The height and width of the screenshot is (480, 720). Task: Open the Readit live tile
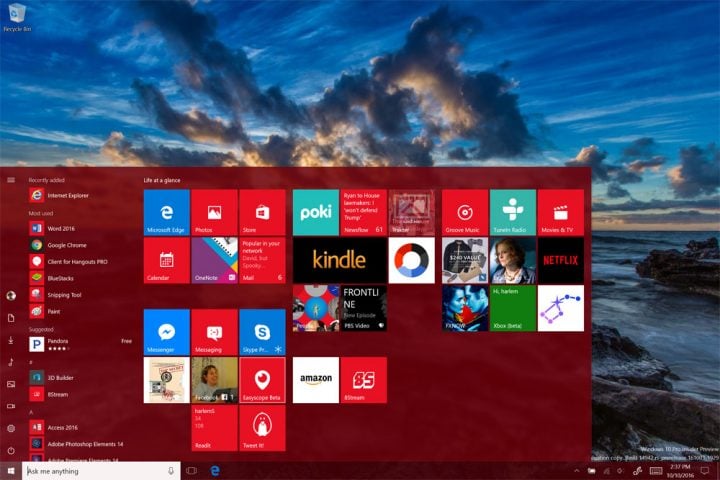(x=214, y=428)
